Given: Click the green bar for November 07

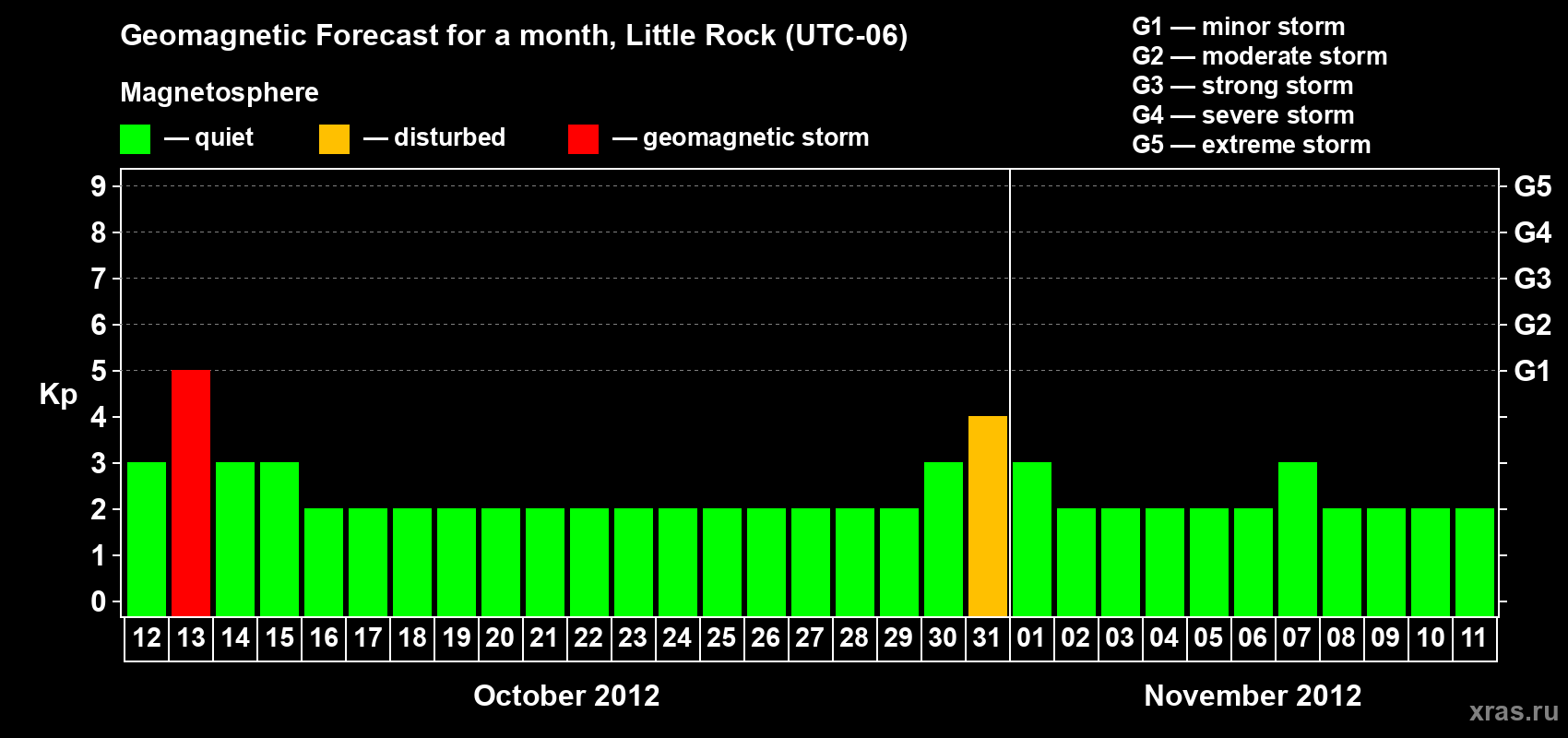Looking at the screenshot, I should click(1298, 539).
